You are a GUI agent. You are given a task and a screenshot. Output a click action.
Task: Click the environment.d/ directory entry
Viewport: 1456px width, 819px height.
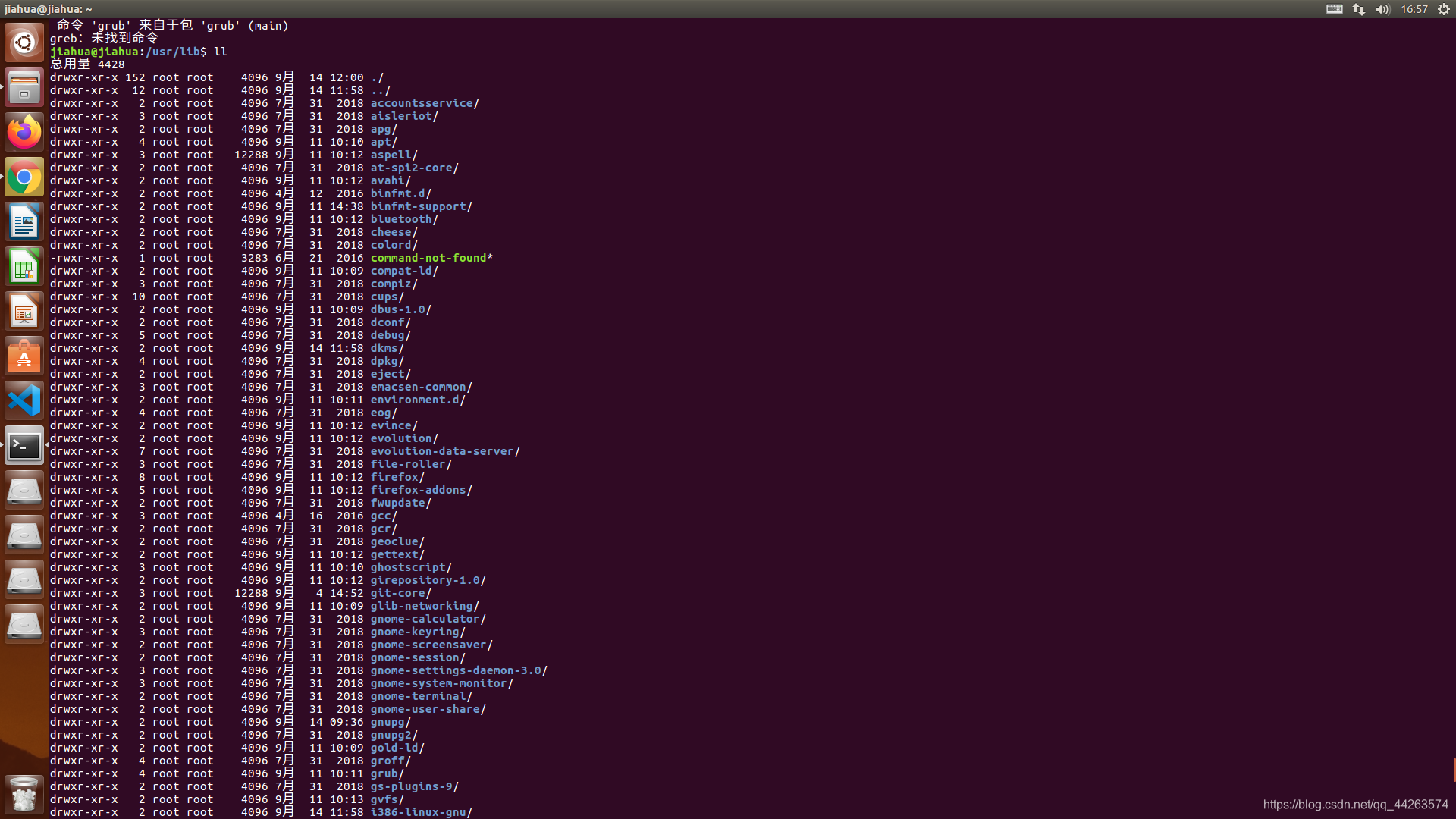pos(418,400)
